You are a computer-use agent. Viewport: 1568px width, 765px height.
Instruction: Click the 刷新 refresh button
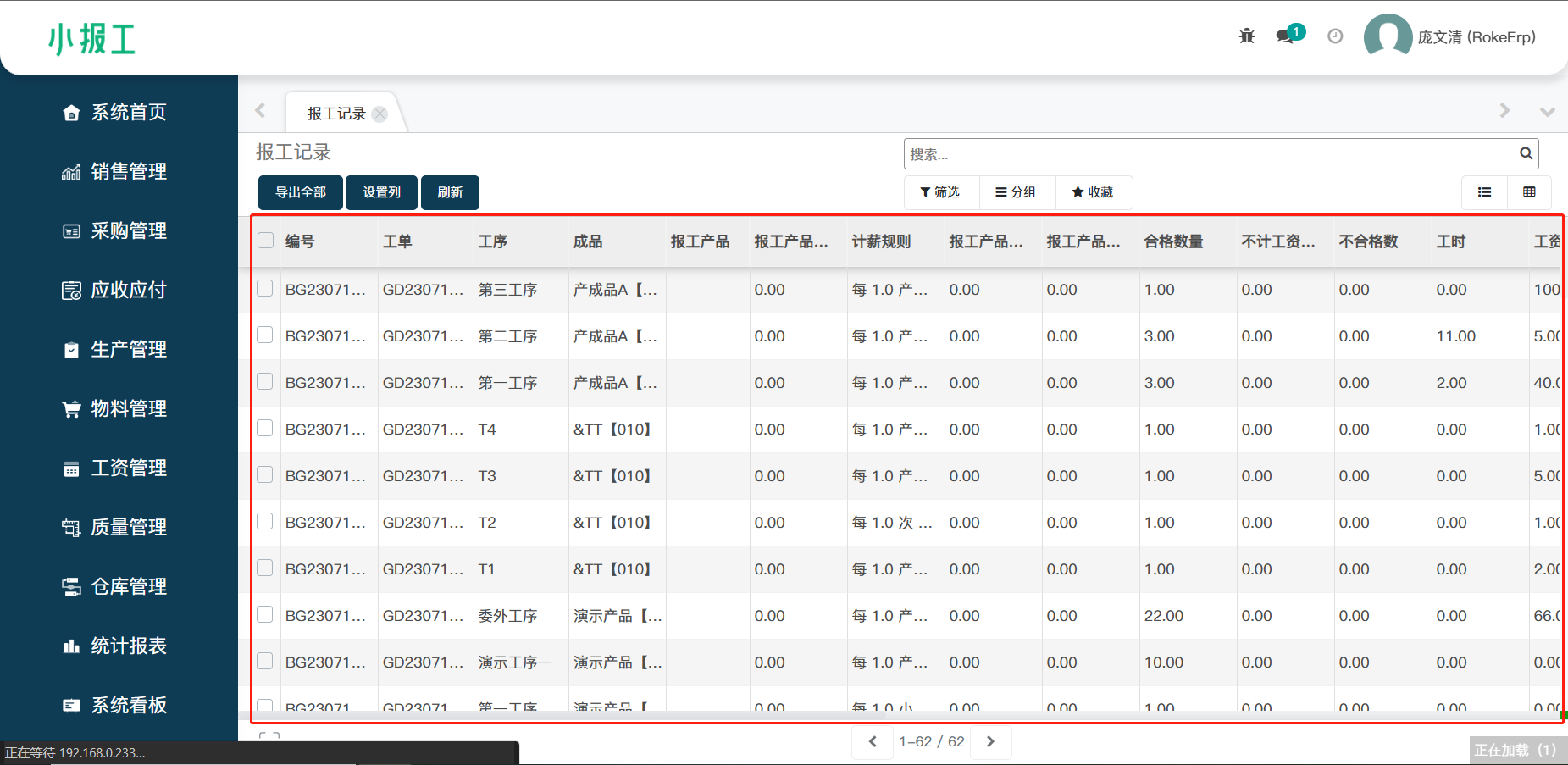pyautogui.click(x=450, y=192)
